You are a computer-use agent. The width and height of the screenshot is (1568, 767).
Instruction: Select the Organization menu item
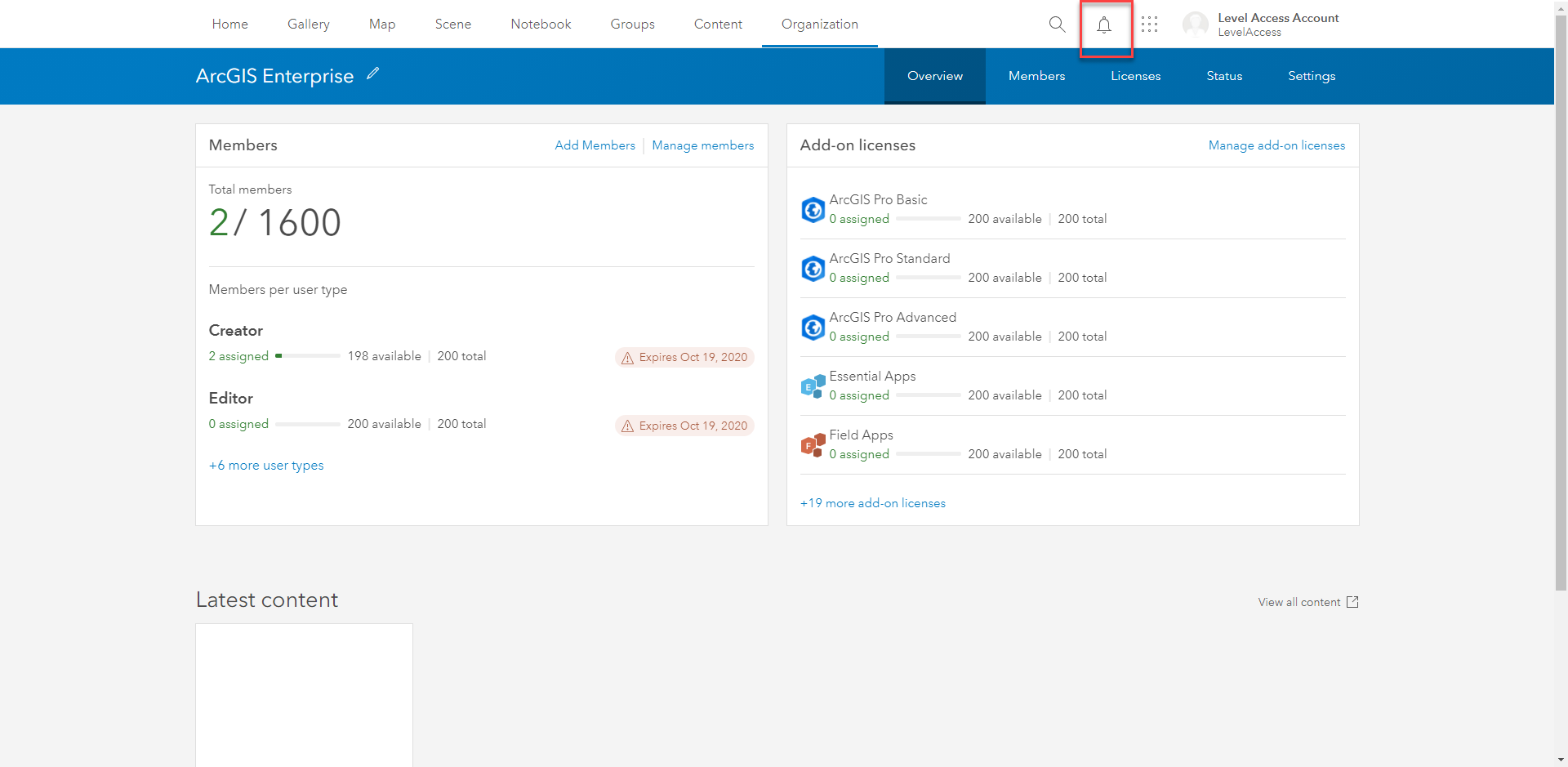pos(820,24)
